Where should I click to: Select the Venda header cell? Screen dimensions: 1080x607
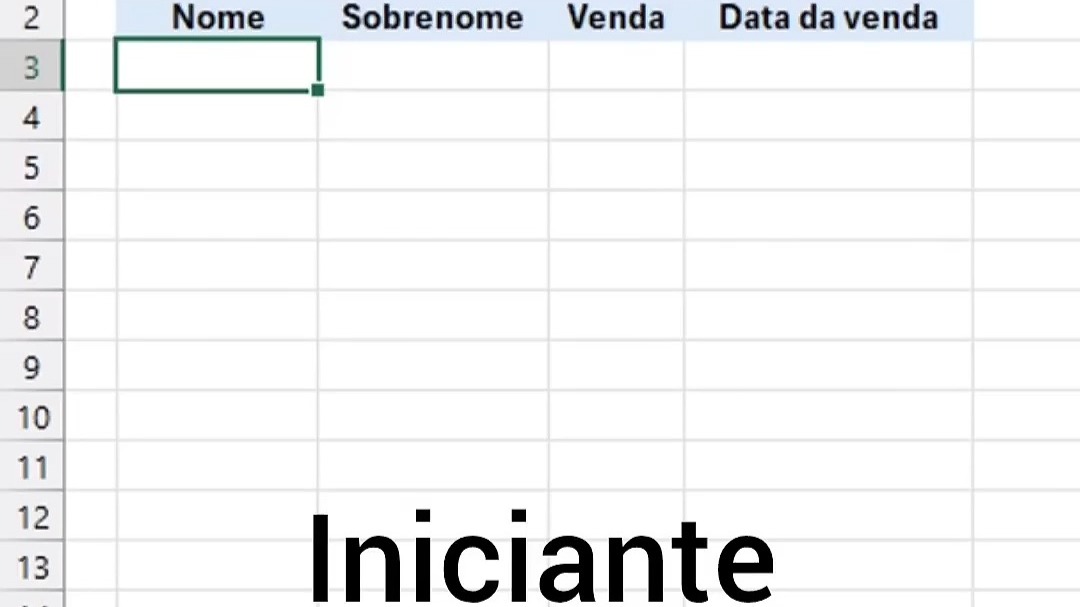pos(616,19)
